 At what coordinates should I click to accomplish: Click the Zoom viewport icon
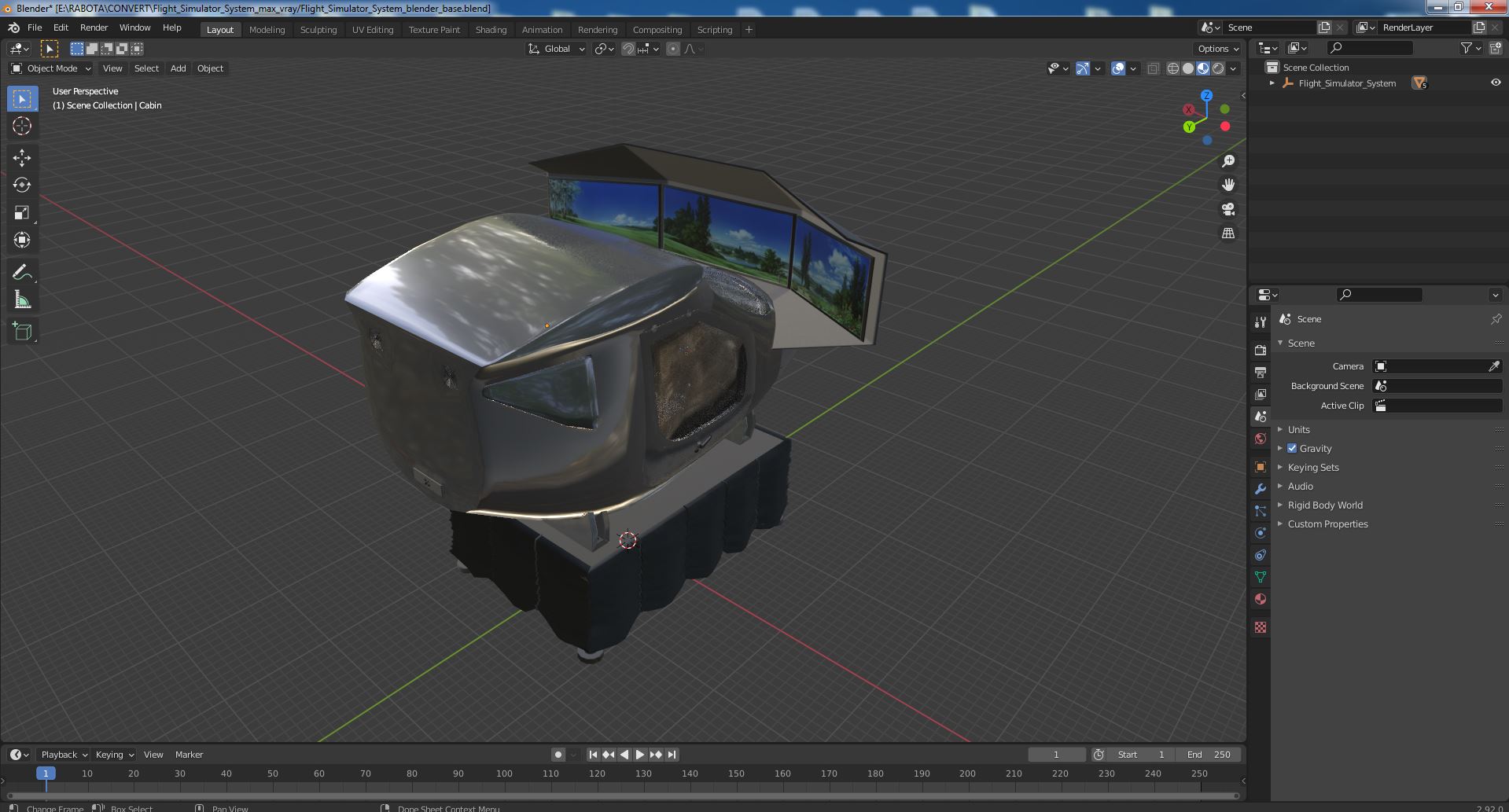point(1227,161)
